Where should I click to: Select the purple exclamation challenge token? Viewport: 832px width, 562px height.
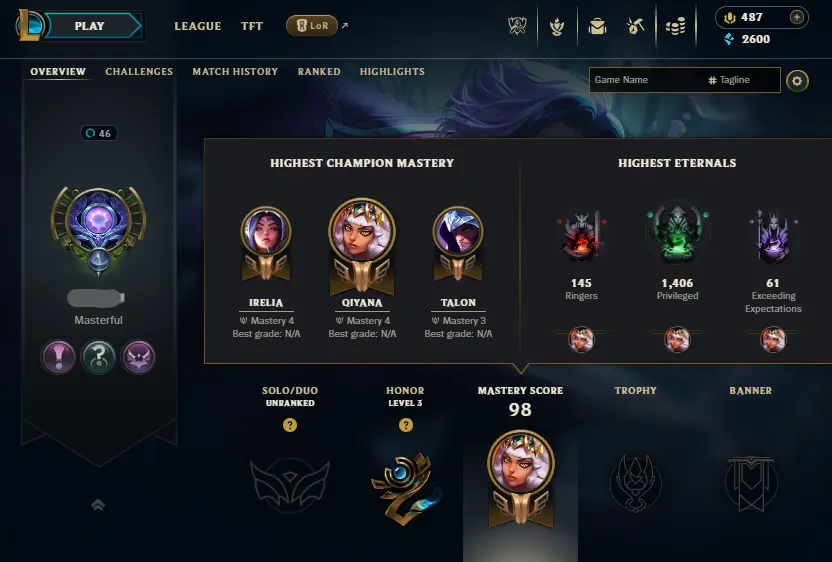tap(58, 357)
